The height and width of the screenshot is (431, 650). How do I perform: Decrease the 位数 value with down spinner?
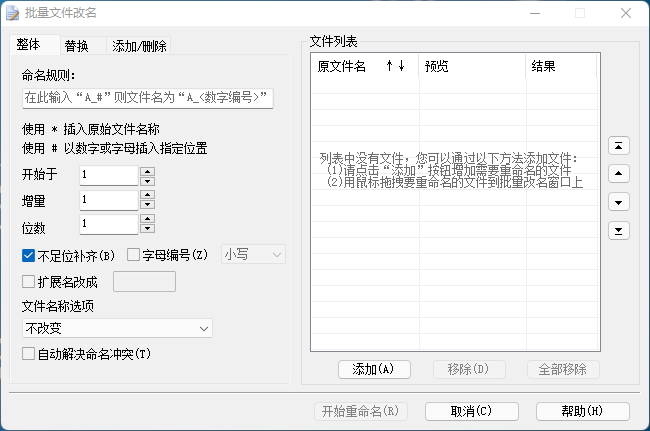click(x=148, y=228)
